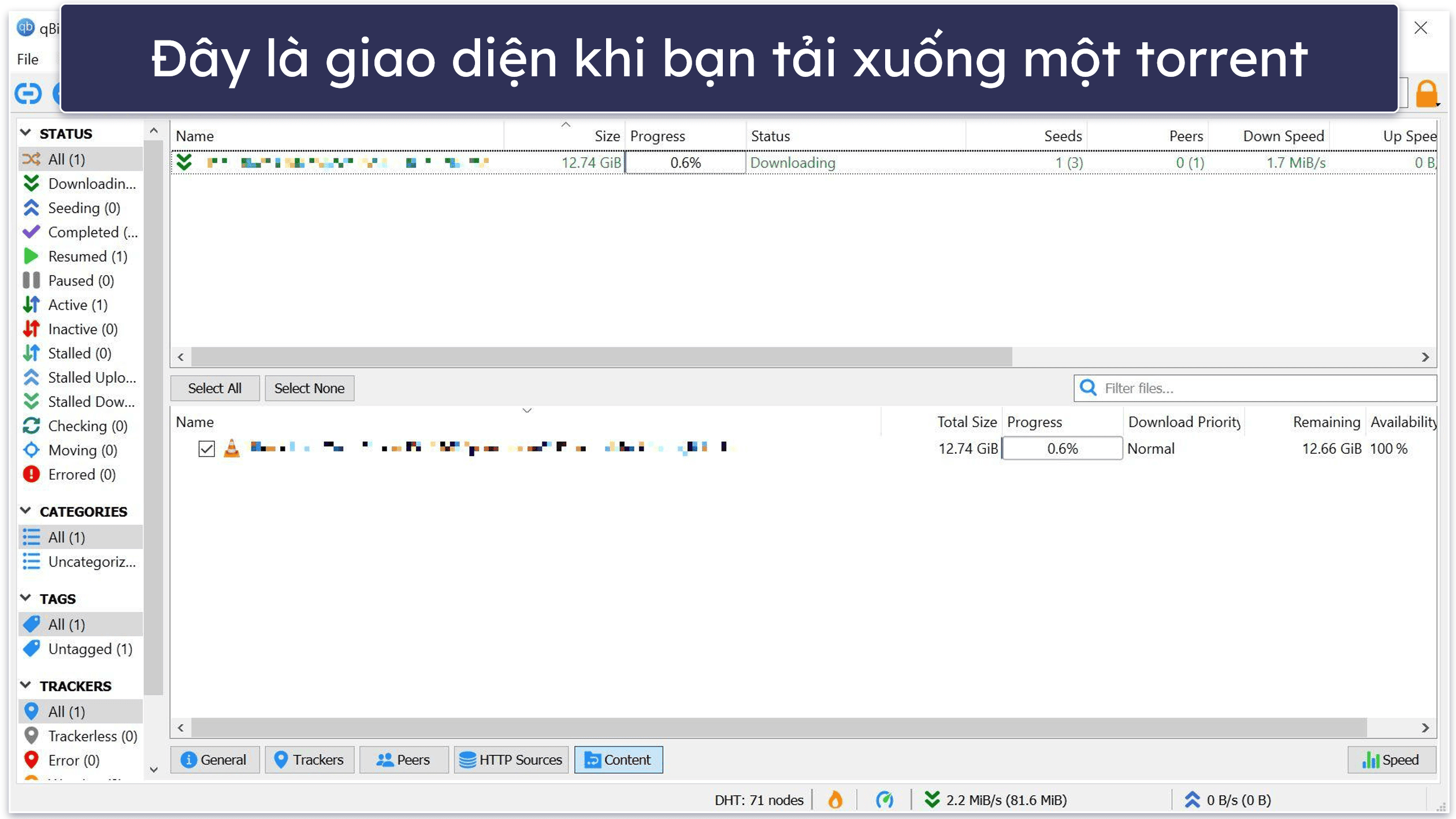Show Moving (0) torrents

pyautogui.click(x=80, y=450)
